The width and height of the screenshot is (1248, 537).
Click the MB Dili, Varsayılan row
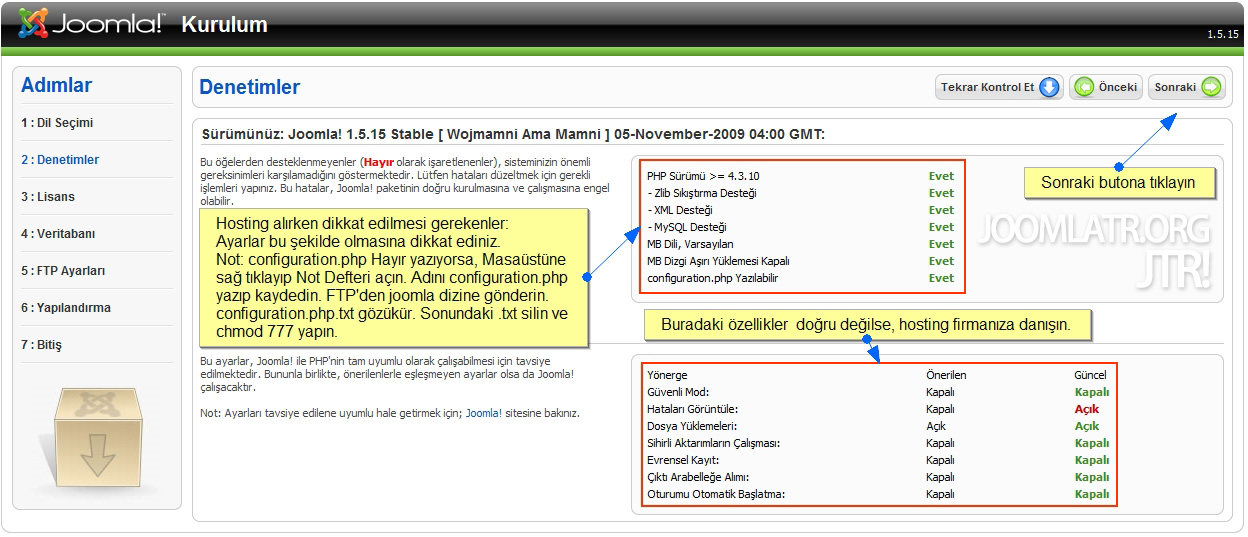pos(800,244)
